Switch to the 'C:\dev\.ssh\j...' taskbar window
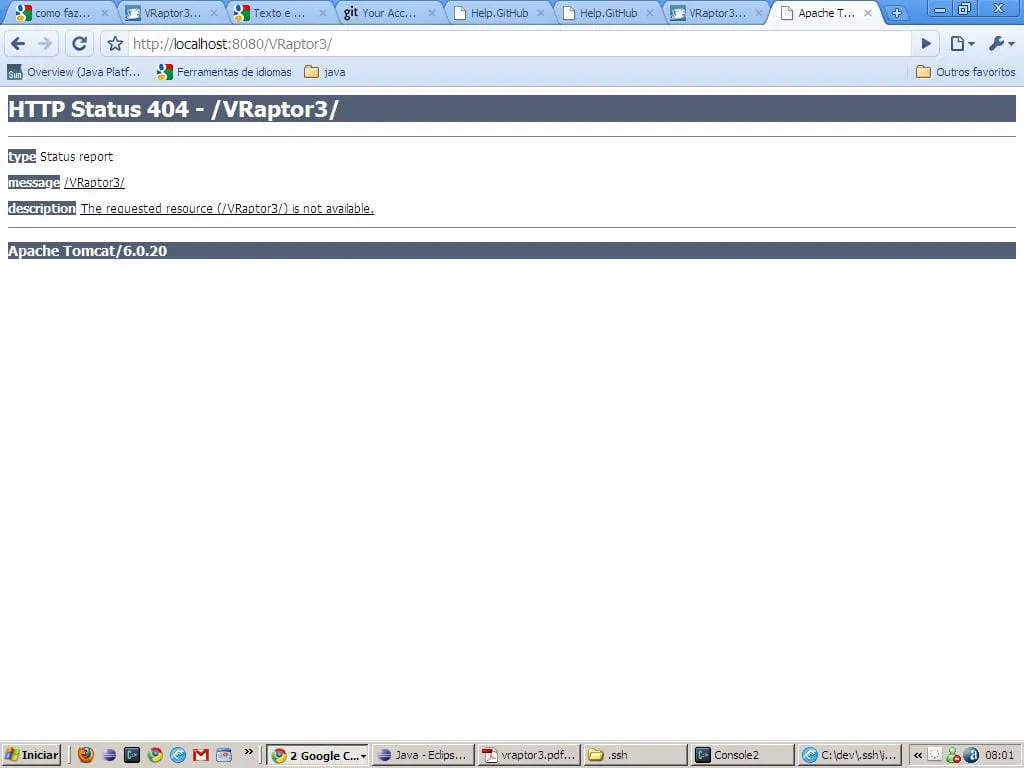Image resolution: width=1024 pixels, height=768 pixels. (849, 755)
